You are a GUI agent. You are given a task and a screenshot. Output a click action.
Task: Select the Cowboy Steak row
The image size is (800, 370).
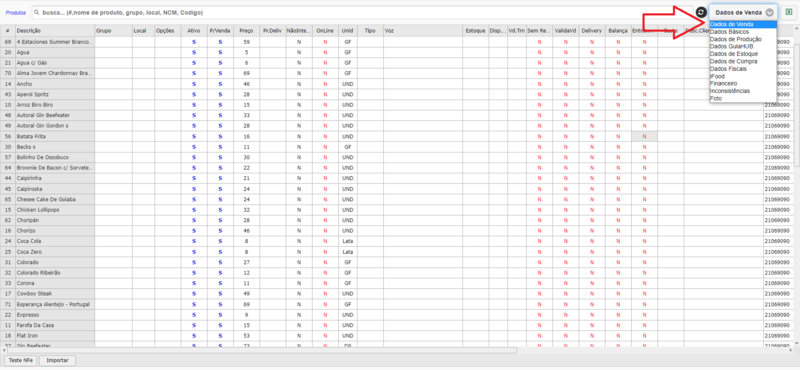pos(55,293)
